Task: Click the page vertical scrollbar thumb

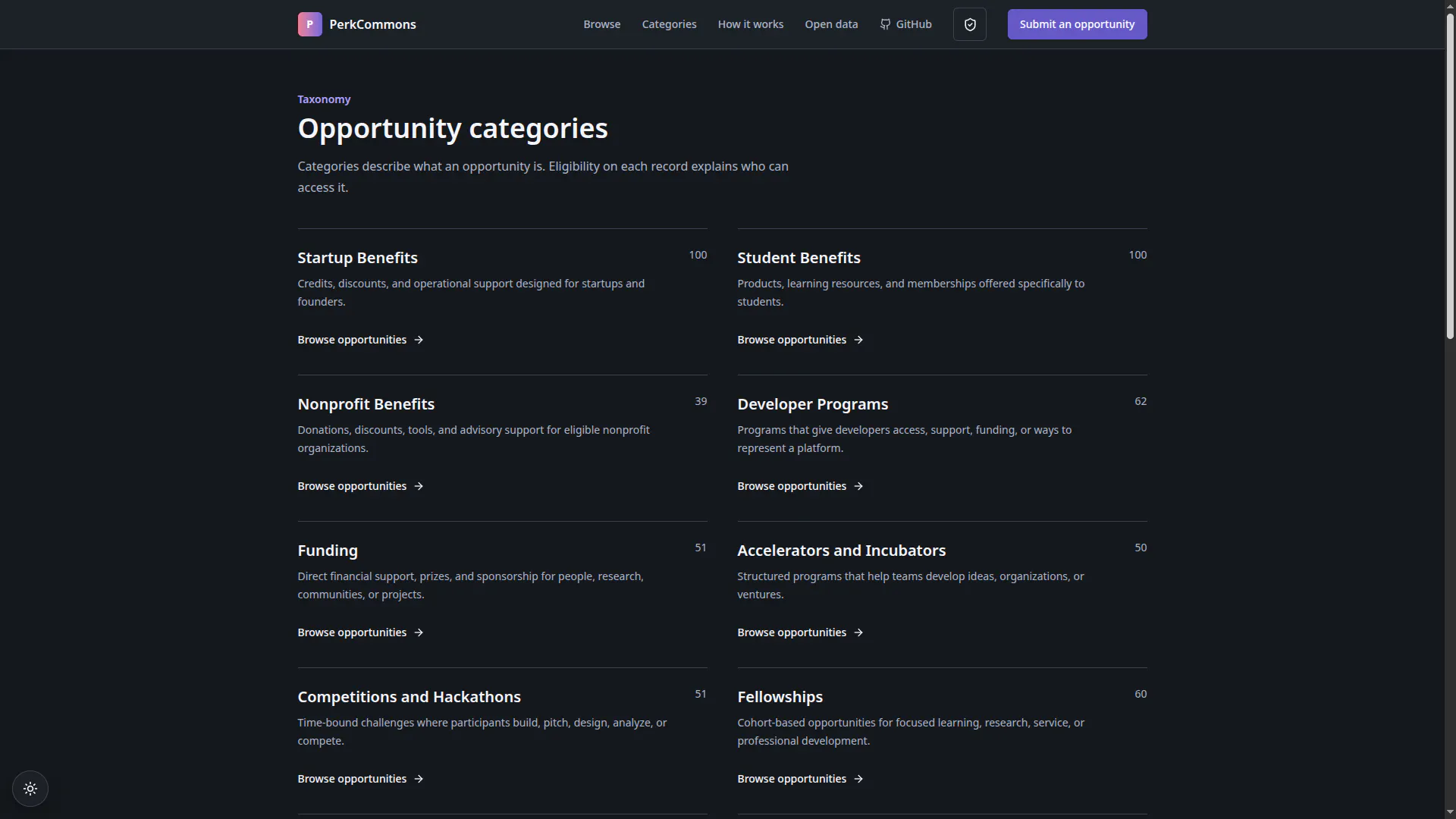Action: coord(1450,176)
